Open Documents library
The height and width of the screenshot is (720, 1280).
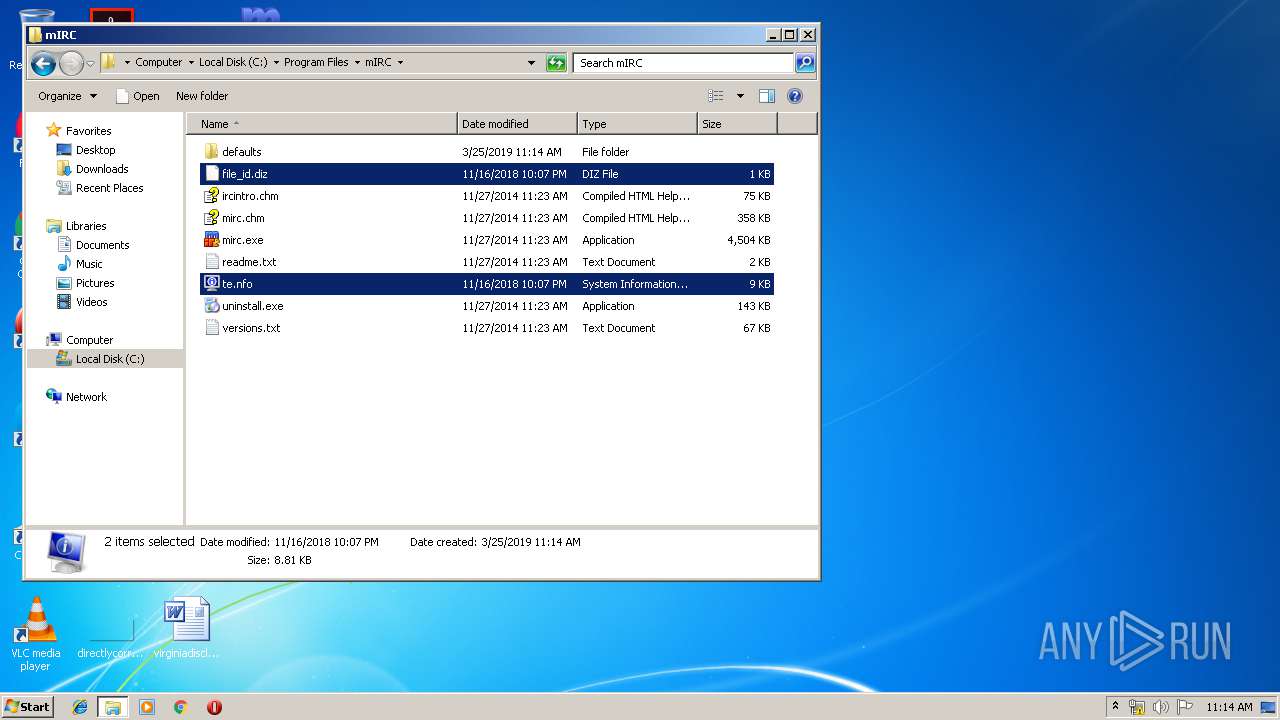tap(102, 245)
